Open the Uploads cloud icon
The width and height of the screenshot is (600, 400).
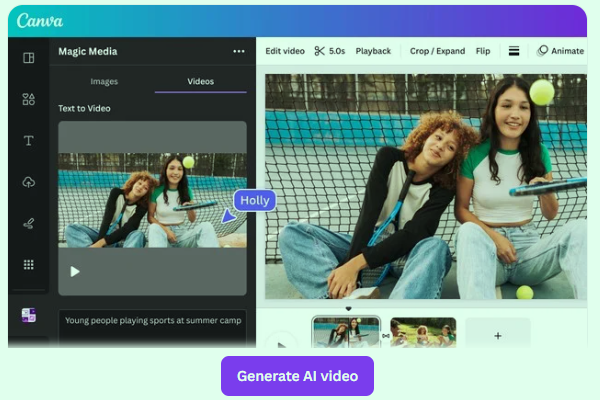[x=28, y=182]
